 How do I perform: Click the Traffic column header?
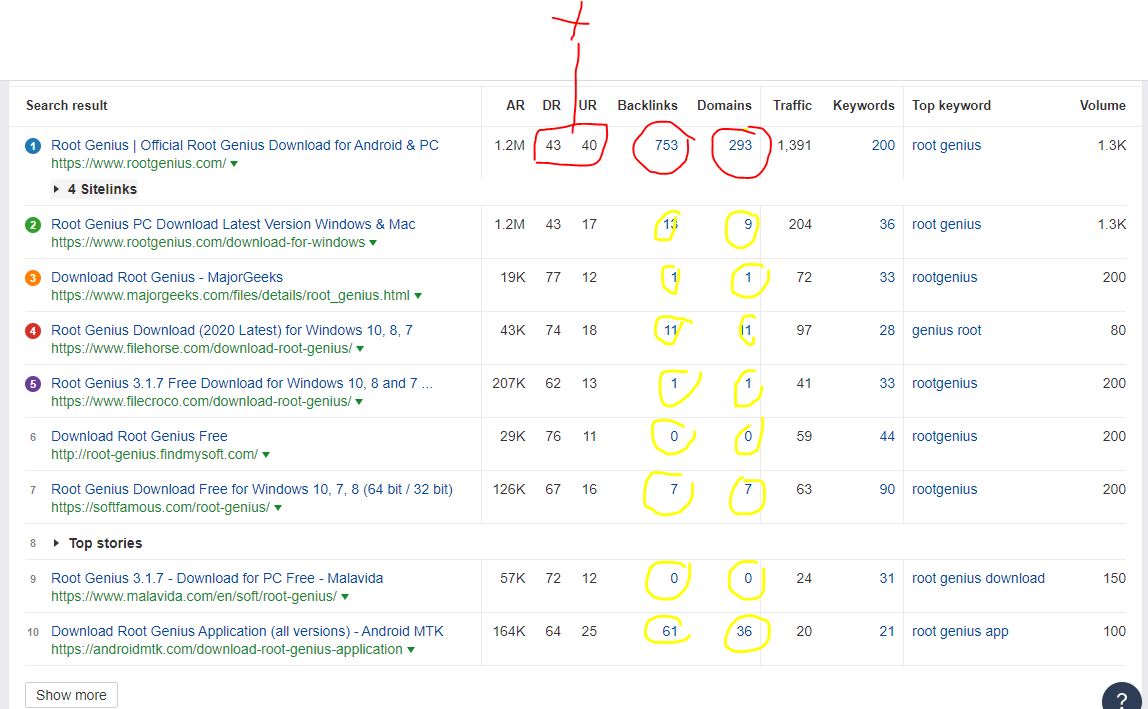coord(792,105)
